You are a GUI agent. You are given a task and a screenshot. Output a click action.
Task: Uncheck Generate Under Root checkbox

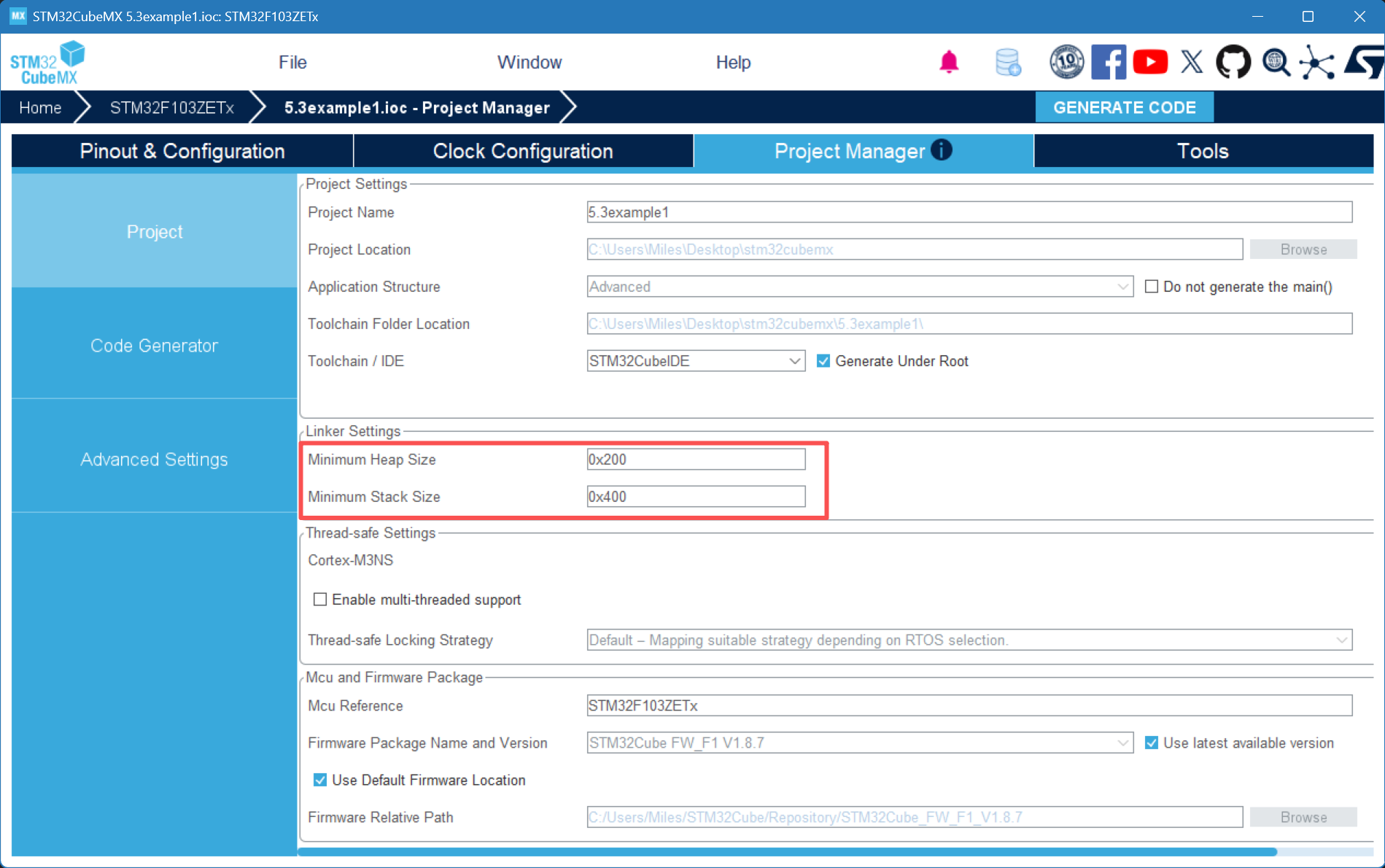click(823, 361)
